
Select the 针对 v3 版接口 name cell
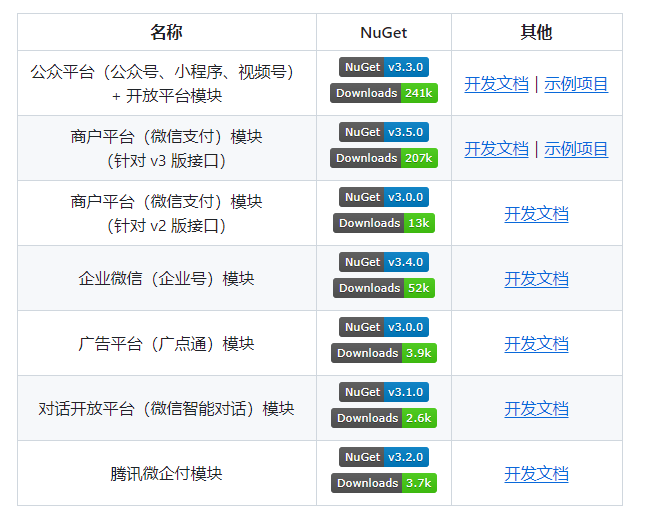(x=167, y=148)
